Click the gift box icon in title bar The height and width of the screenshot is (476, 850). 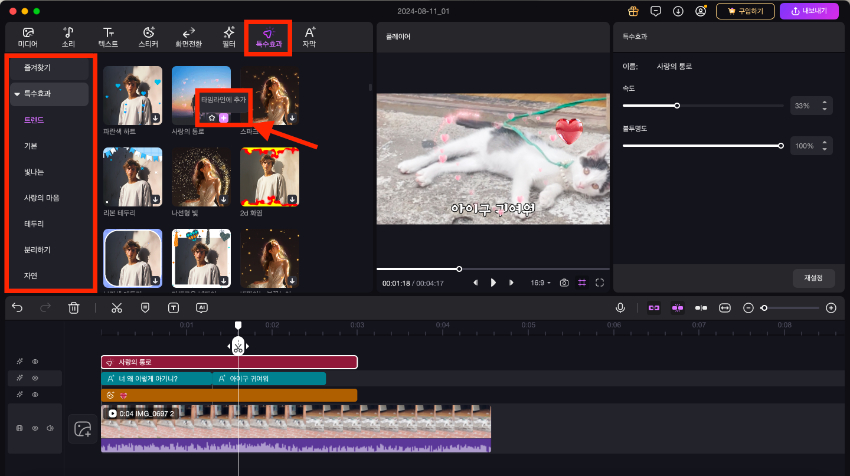(x=632, y=11)
